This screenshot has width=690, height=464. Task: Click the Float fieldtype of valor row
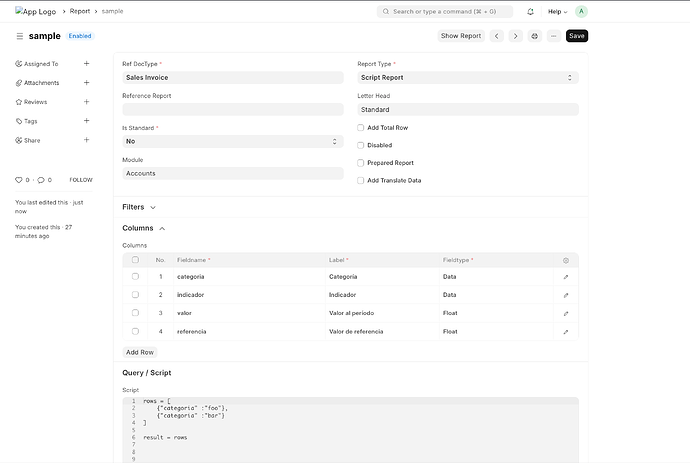(x=496, y=313)
